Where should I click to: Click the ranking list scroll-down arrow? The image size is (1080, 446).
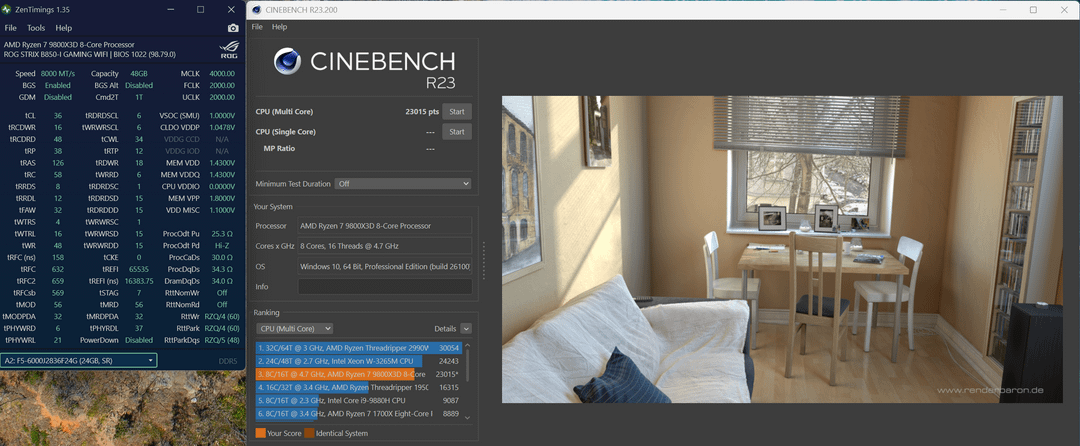467,417
